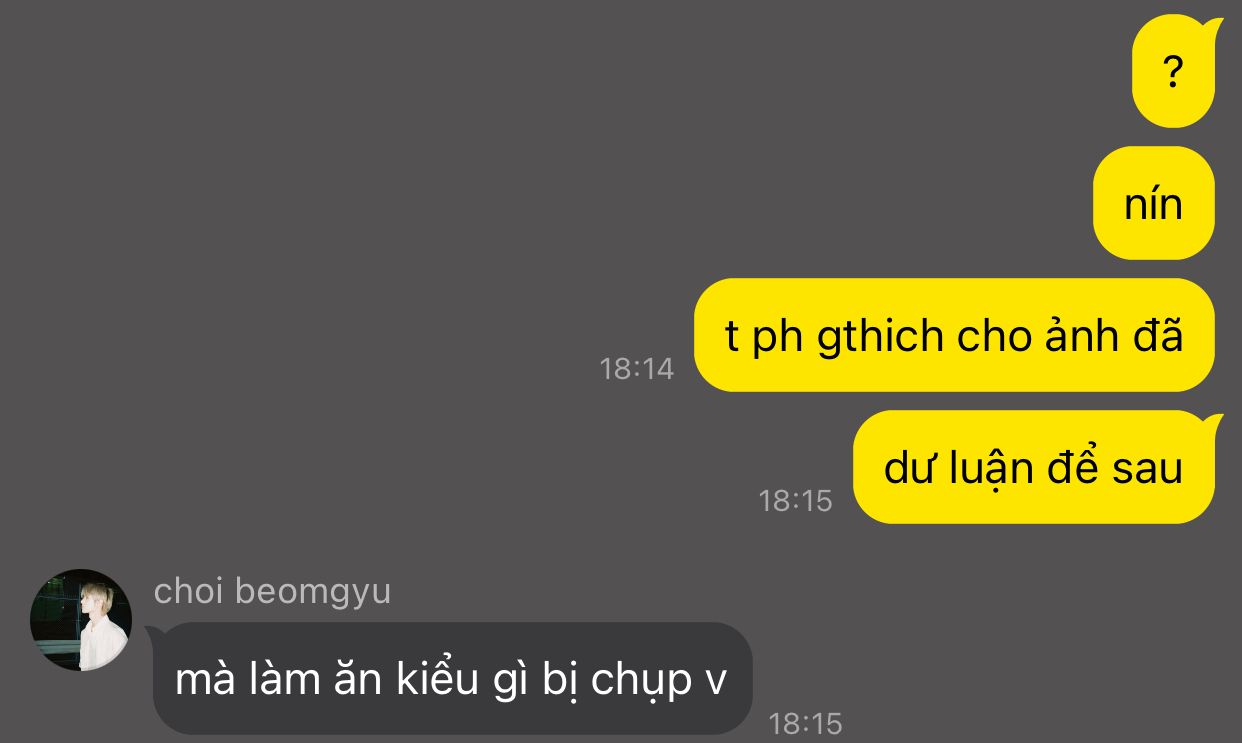
Task: Tap the "dư luận để sau" message bubble
Action: tap(1037, 467)
